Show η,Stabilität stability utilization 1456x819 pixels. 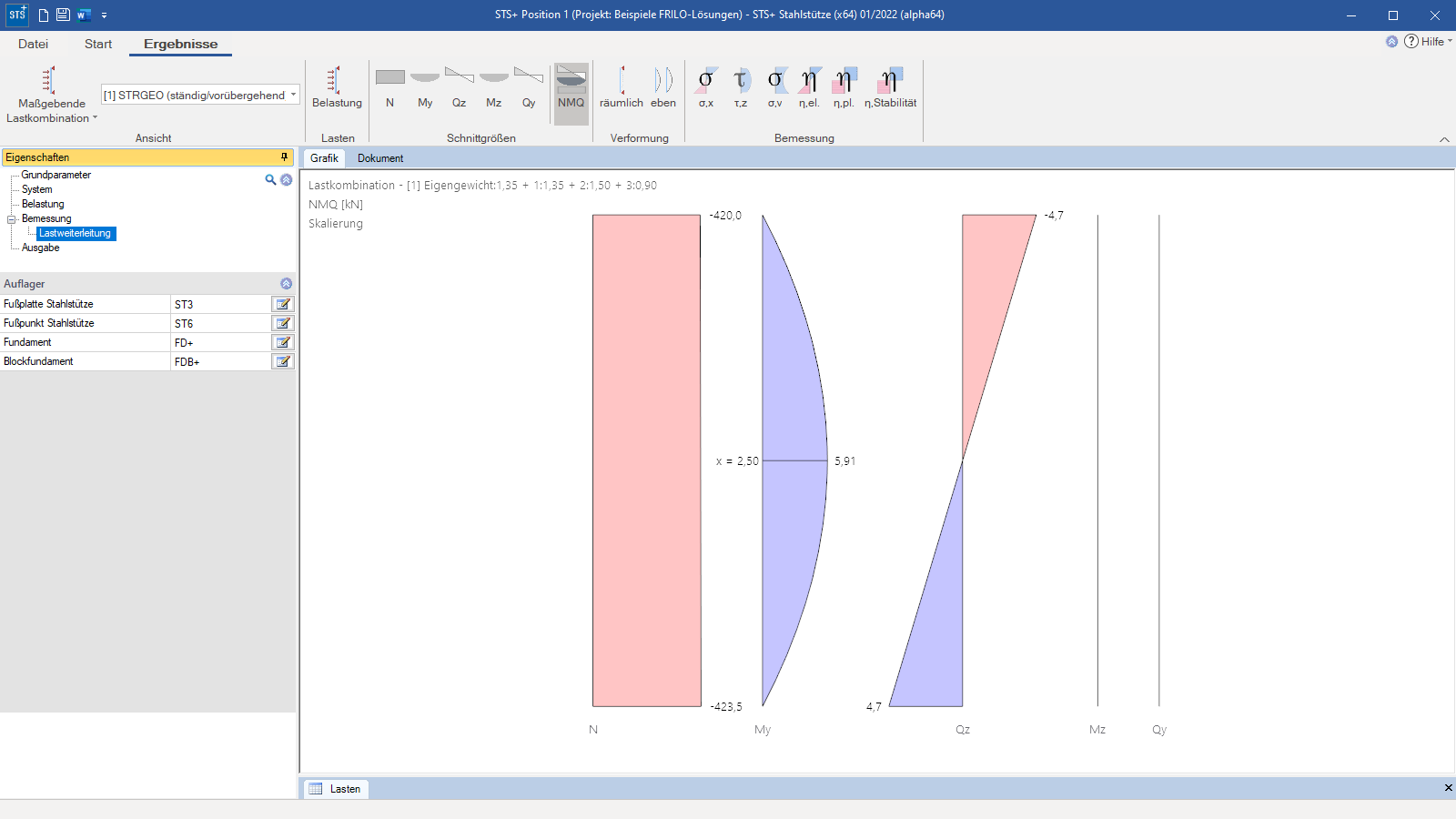(x=891, y=88)
